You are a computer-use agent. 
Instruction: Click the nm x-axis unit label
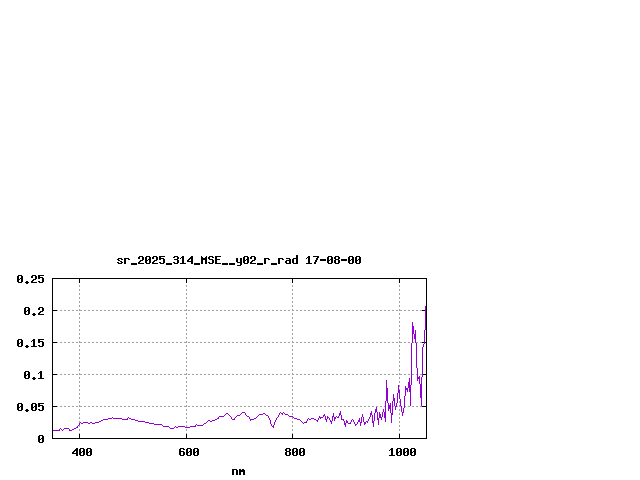coord(238,471)
